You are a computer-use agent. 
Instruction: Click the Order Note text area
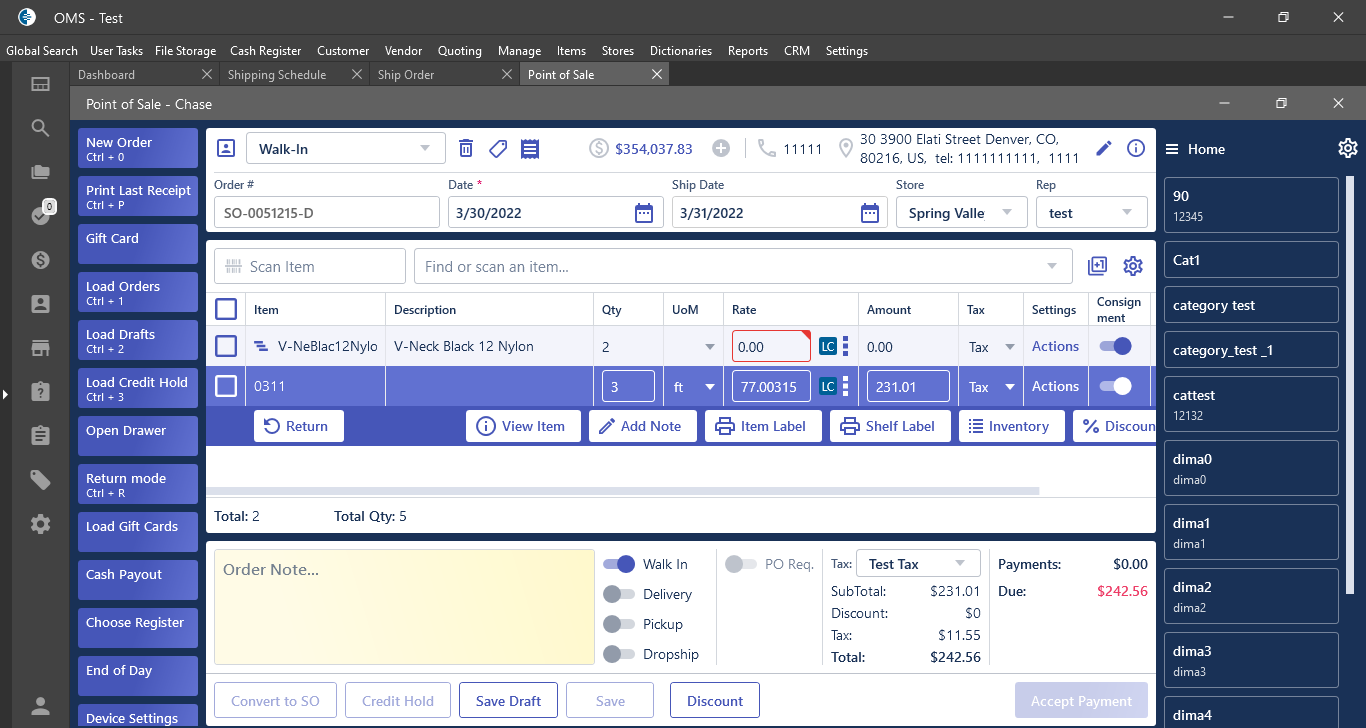(400, 607)
